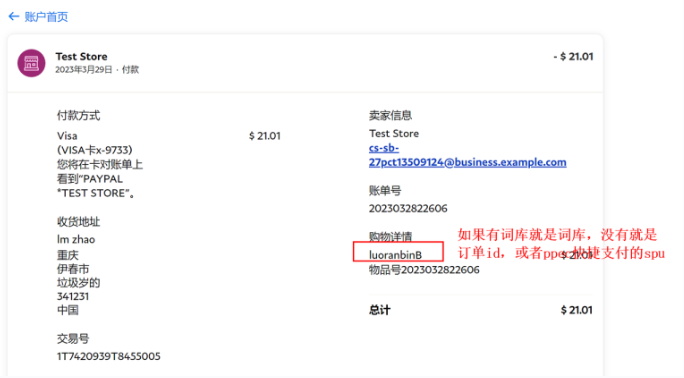The width and height of the screenshot is (684, 378).
Task: Open the 账户首页 link
Action: point(46,17)
